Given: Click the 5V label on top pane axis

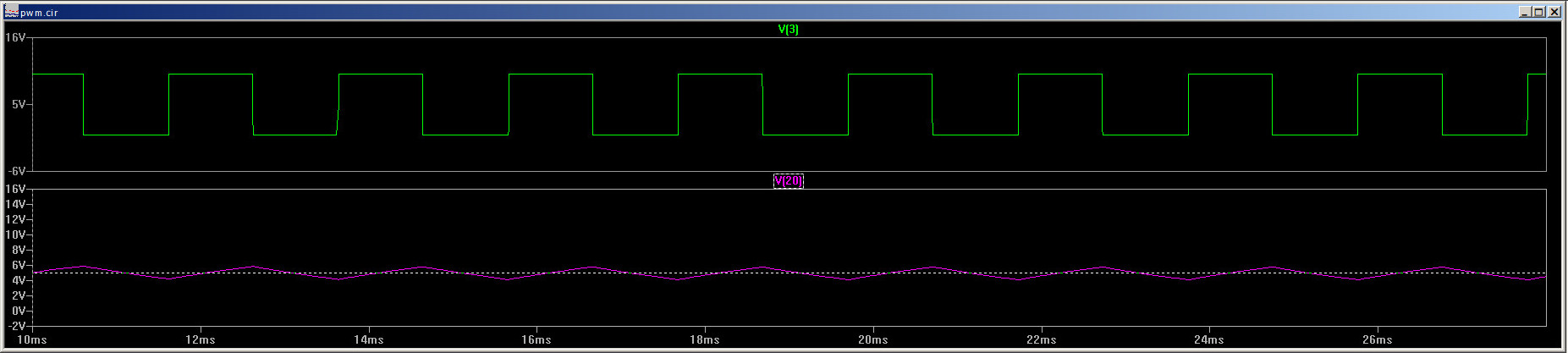Looking at the screenshot, I should [x=19, y=104].
